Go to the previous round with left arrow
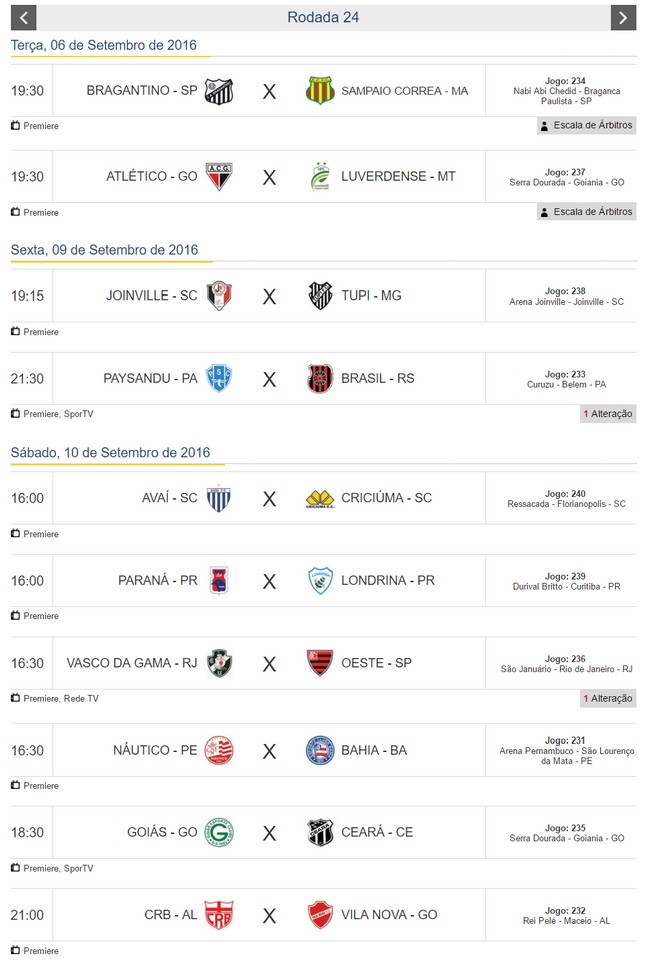The width and height of the screenshot is (650, 967). [23, 17]
